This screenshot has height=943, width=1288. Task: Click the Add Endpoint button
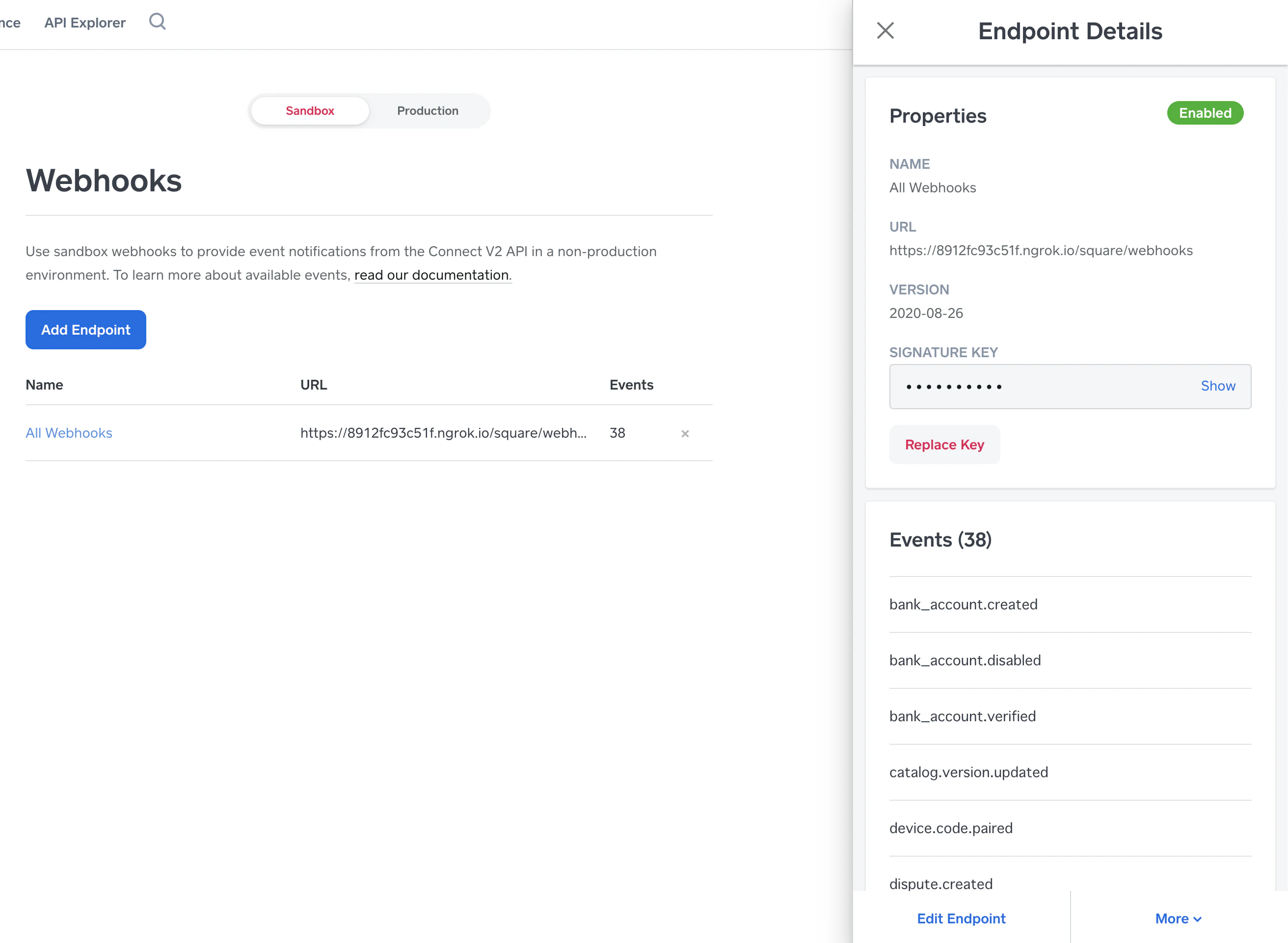coord(85,330)
